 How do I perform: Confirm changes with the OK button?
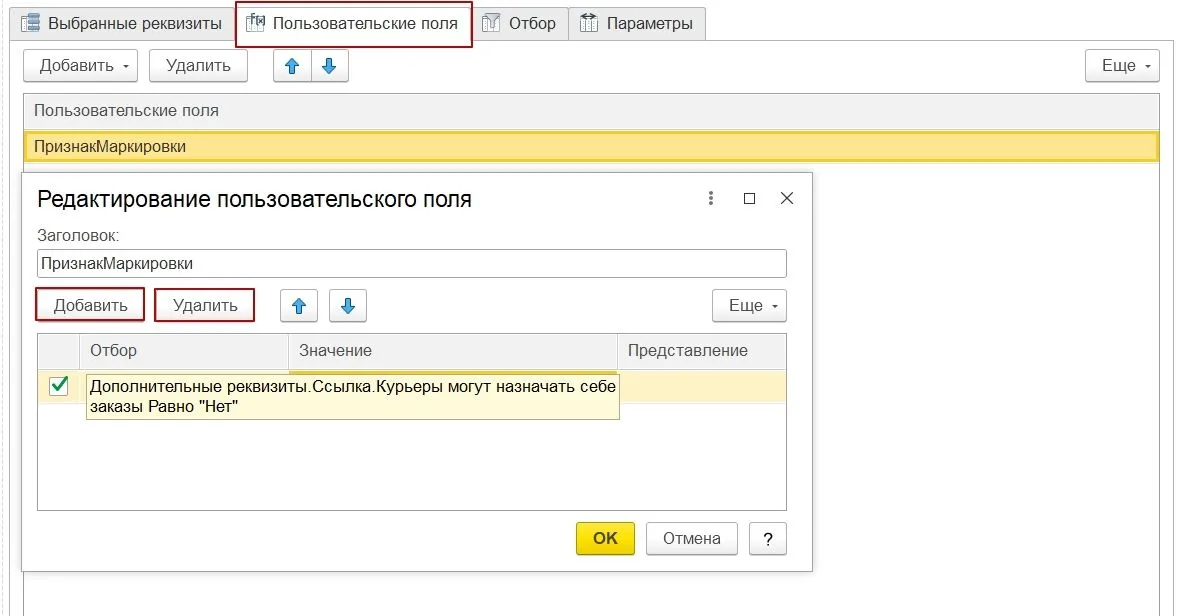click(x=605, y=538)
